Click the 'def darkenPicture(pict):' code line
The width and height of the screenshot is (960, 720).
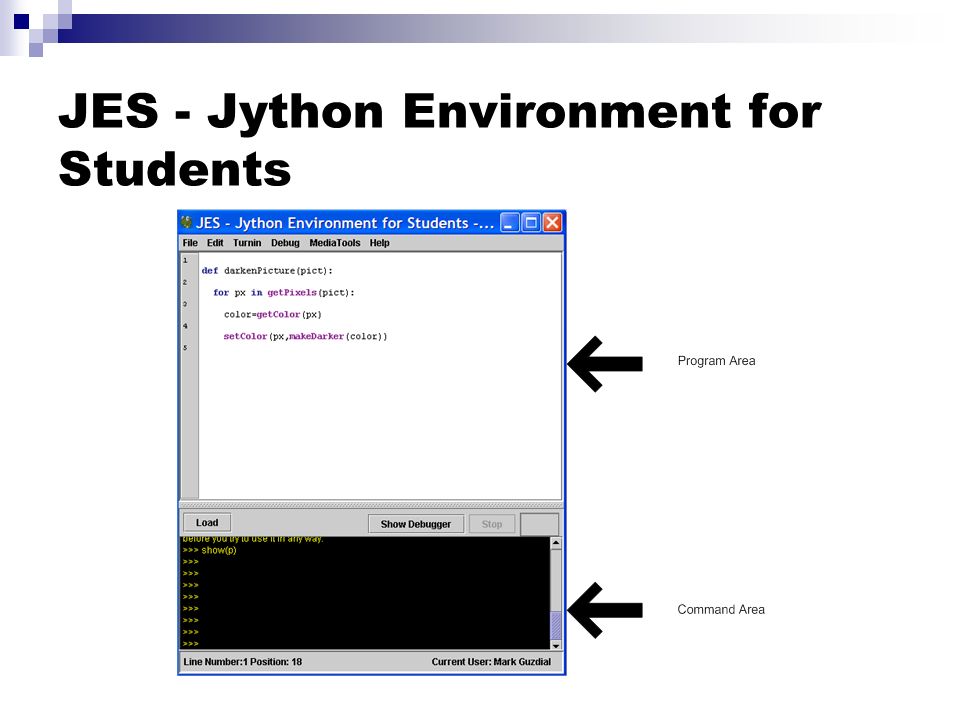pos(267,271)
